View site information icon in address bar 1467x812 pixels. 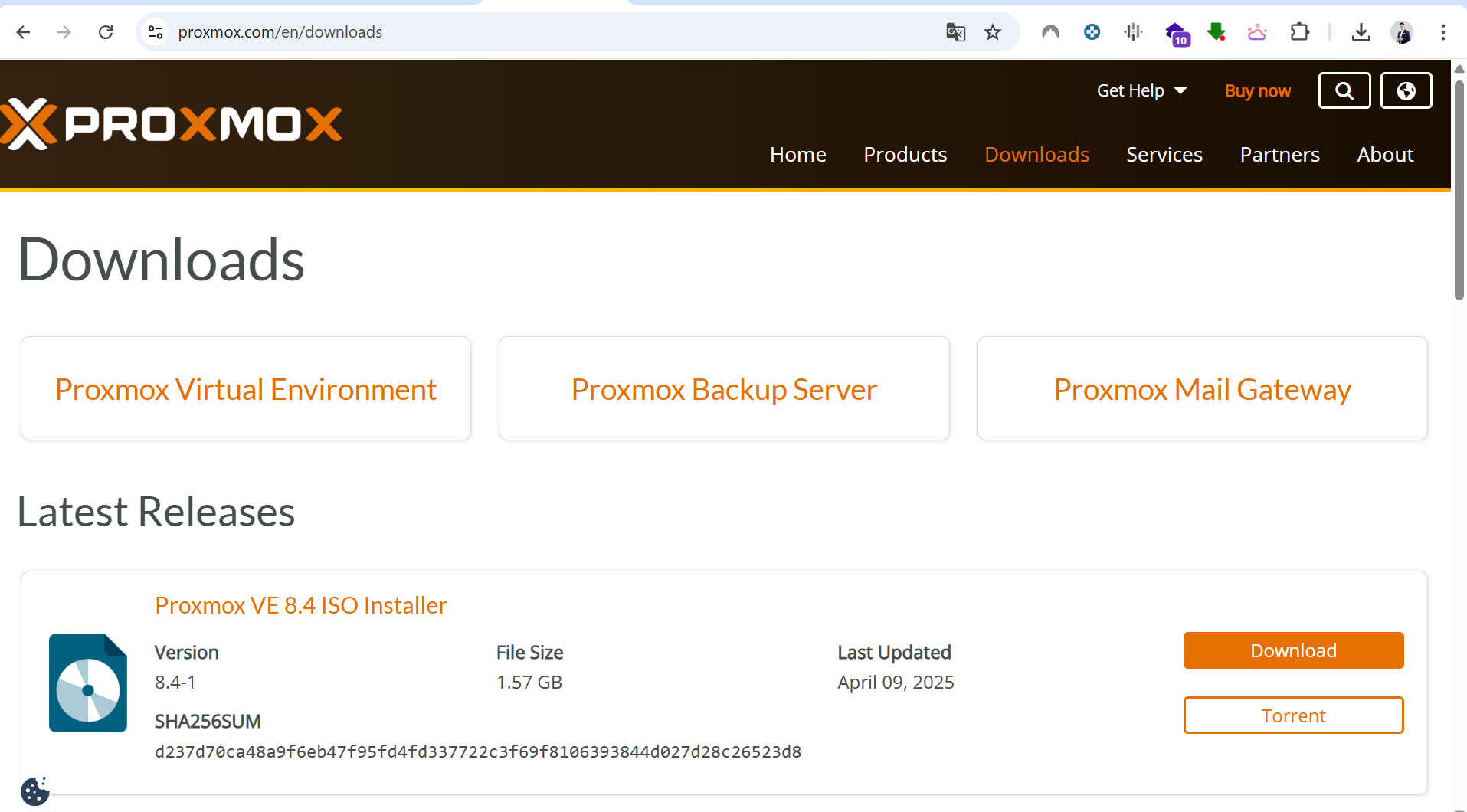156,32
